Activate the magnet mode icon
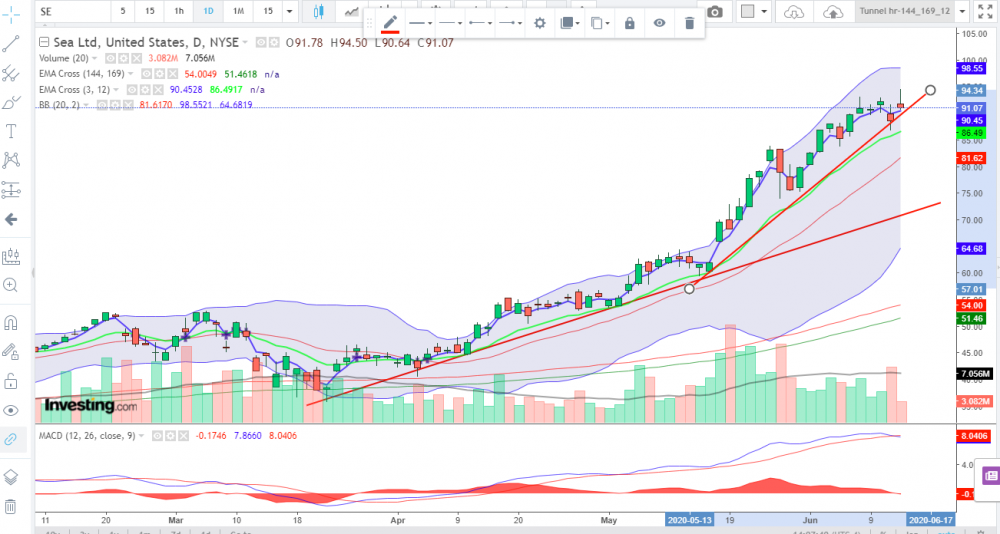1000x534 pixels. pyautogui.click(x=12, y=323)
